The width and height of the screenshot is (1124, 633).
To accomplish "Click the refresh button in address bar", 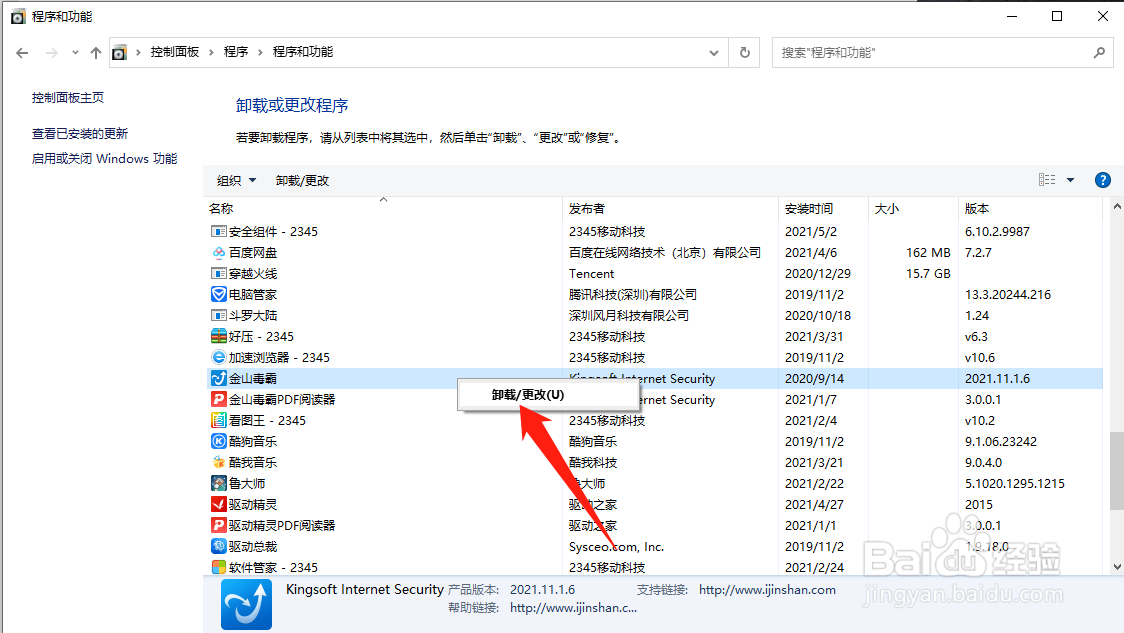I will pos(745,52).
